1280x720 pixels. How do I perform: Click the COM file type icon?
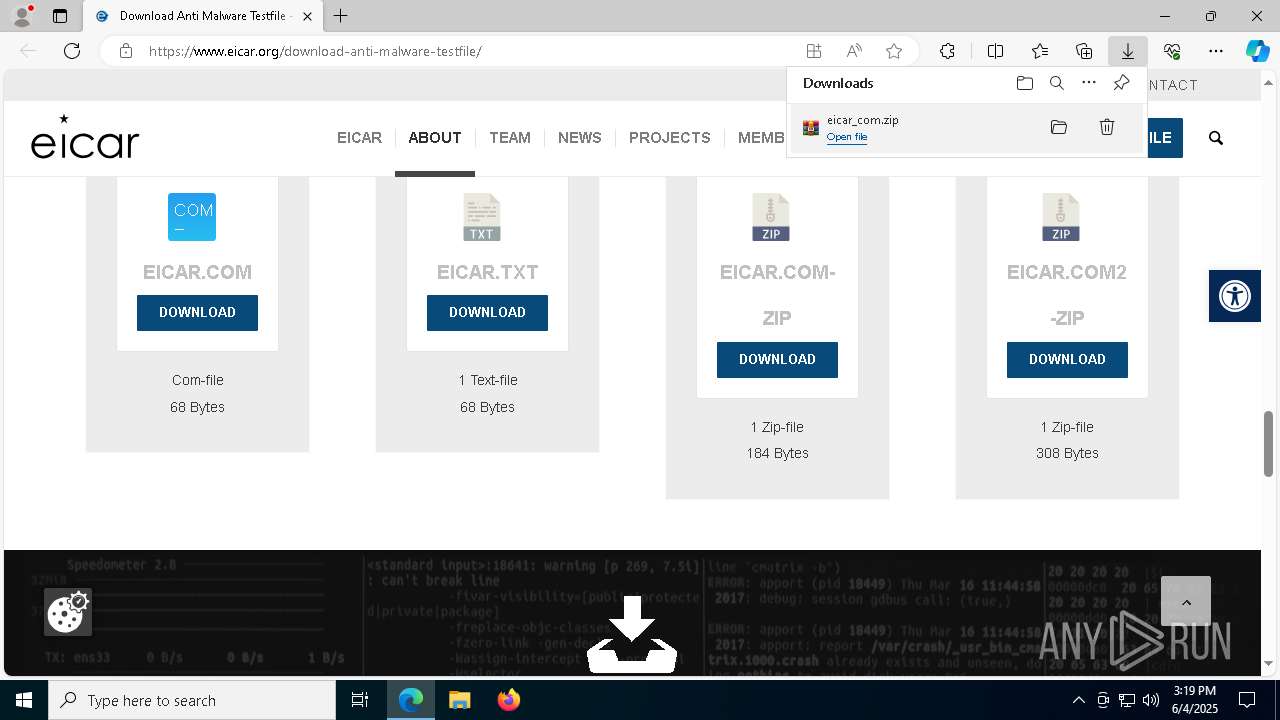click(192, 217)
